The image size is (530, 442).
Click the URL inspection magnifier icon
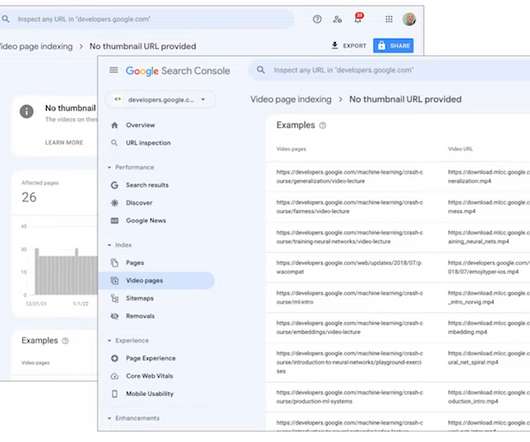coord(115,143)
